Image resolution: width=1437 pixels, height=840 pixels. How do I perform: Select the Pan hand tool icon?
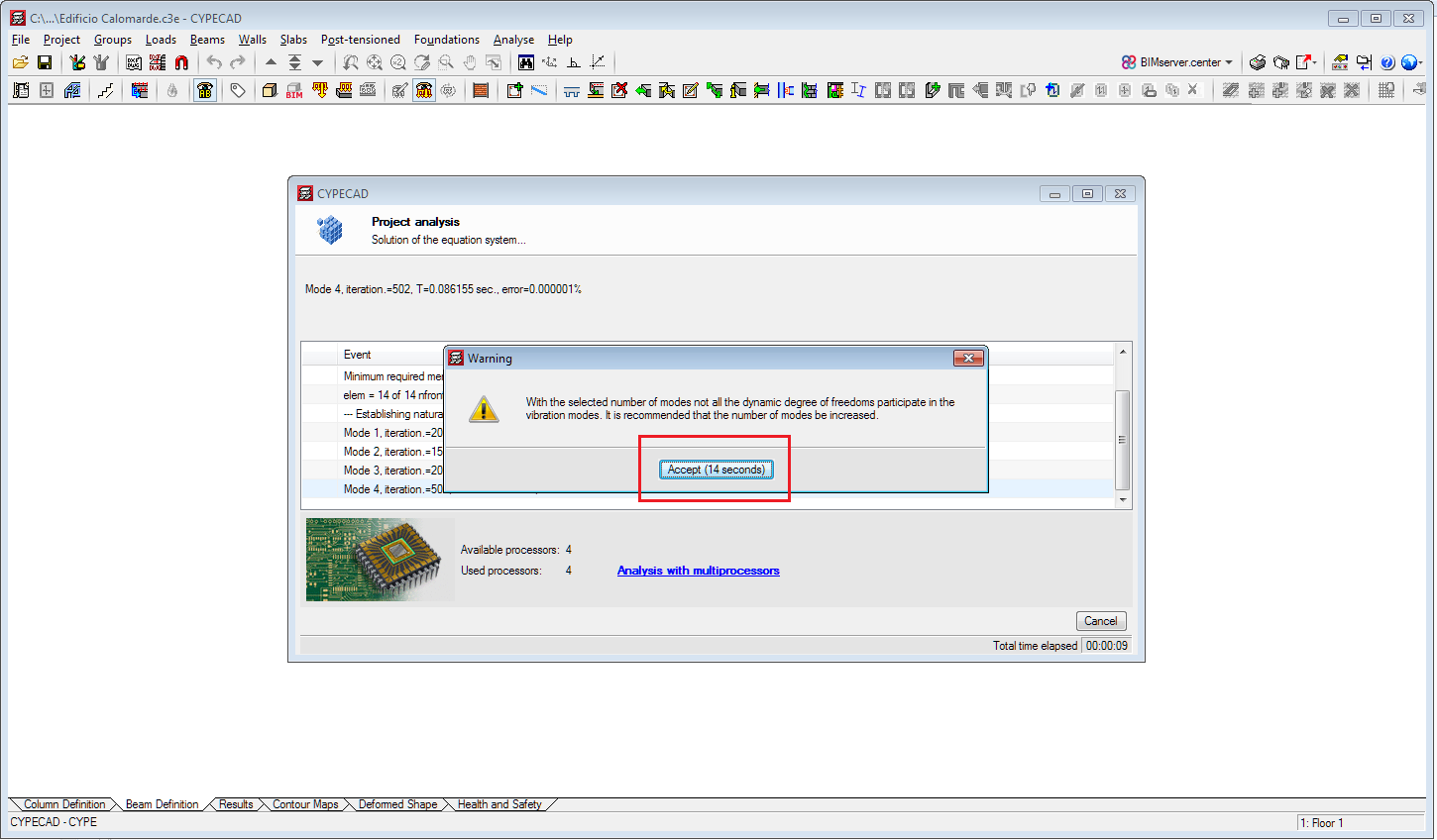470,61
